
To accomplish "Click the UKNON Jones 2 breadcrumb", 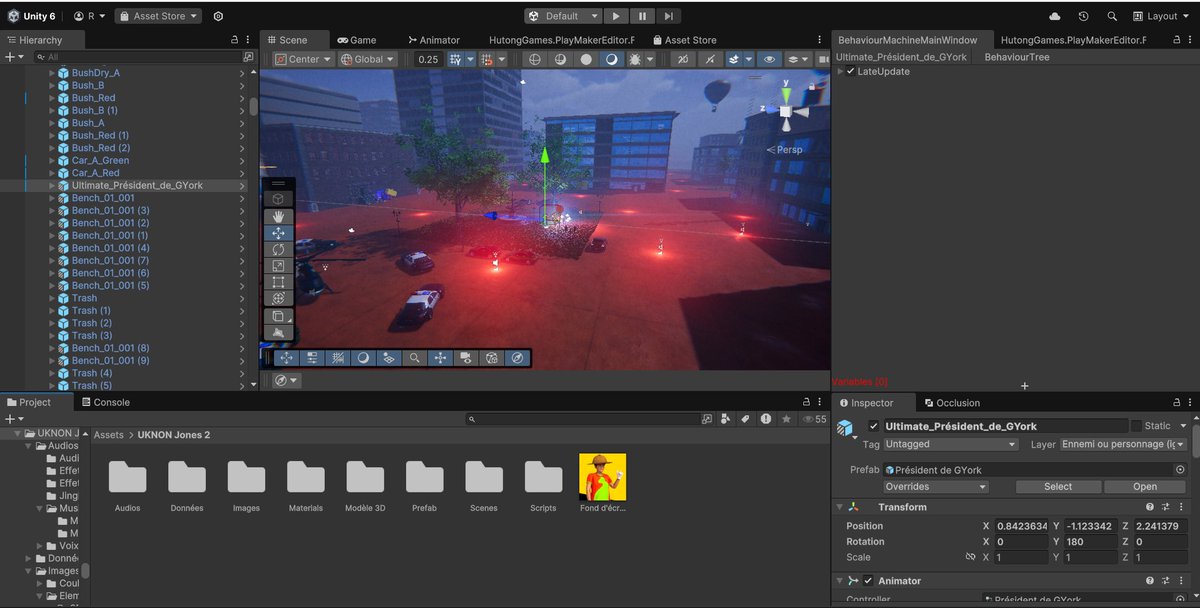I will click(x=173, y=435).
